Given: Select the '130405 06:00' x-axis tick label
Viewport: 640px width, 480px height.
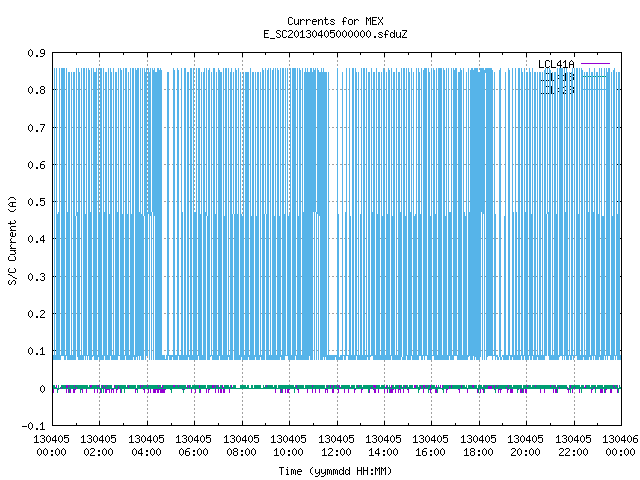Looking at the screenshot, I should point(193,446).
